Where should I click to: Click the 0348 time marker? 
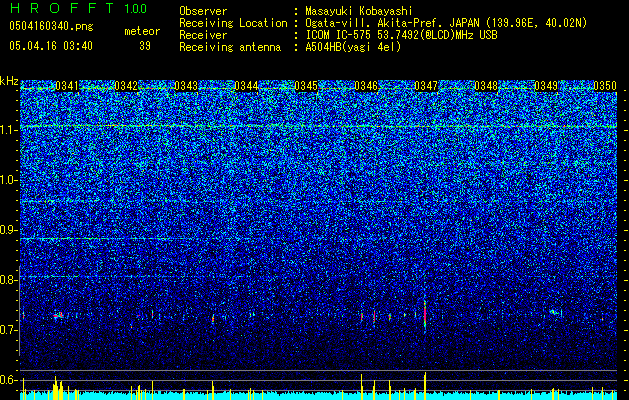(x=486, y=86)
